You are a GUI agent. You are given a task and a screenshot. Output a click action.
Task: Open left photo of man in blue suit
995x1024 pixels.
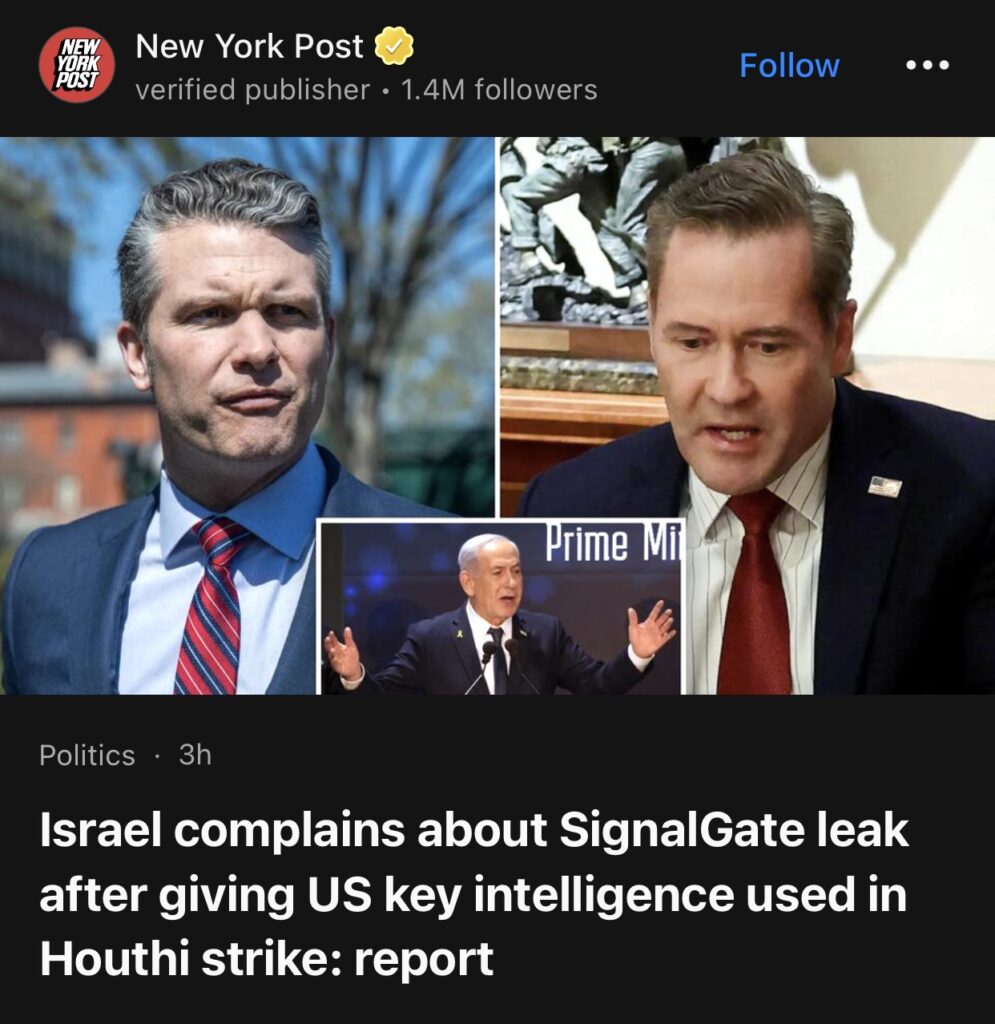point(247,415)
